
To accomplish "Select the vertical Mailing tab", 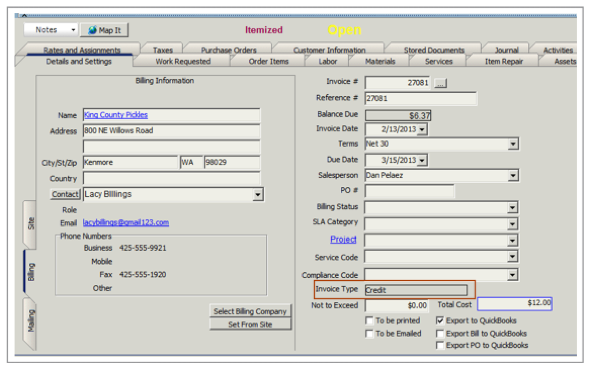I will (30, 321).
